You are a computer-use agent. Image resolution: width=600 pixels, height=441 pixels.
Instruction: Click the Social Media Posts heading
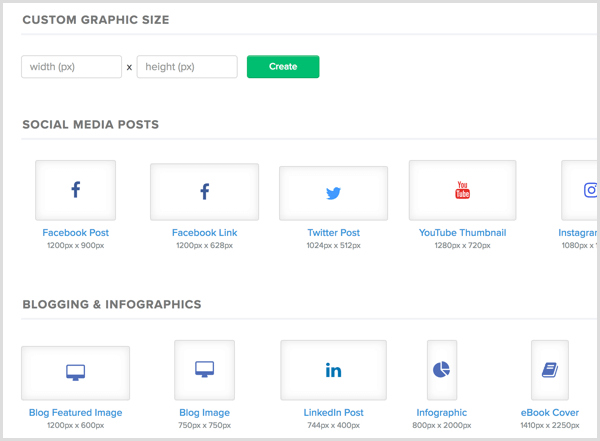coord(90,124)
